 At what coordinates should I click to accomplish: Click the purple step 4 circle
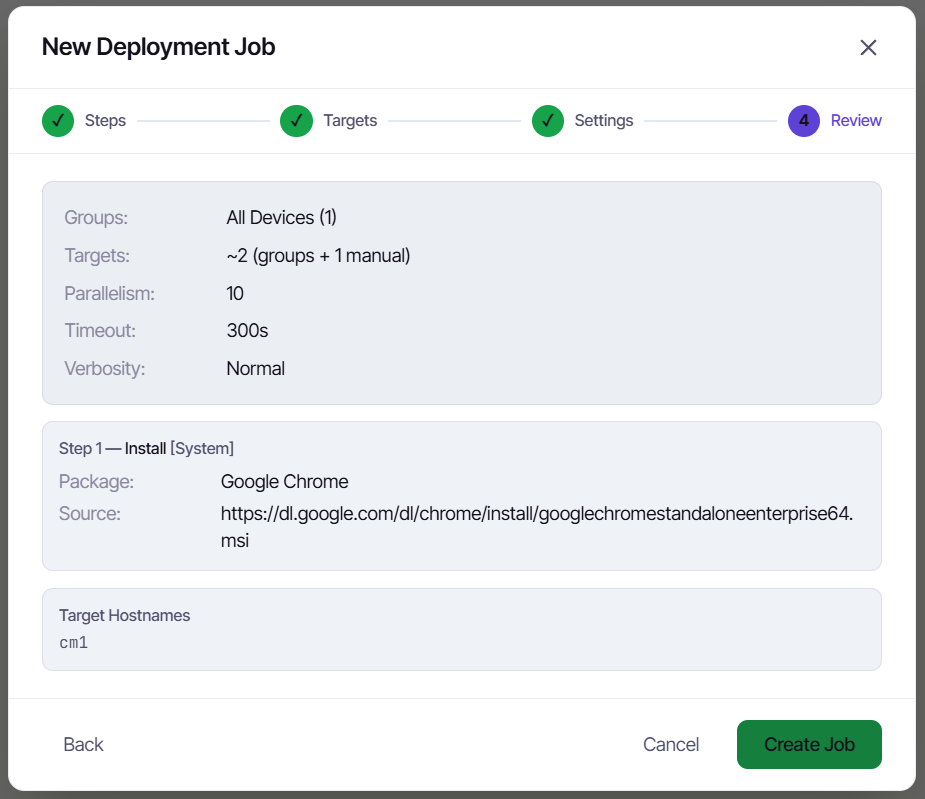tap(803, 121)
